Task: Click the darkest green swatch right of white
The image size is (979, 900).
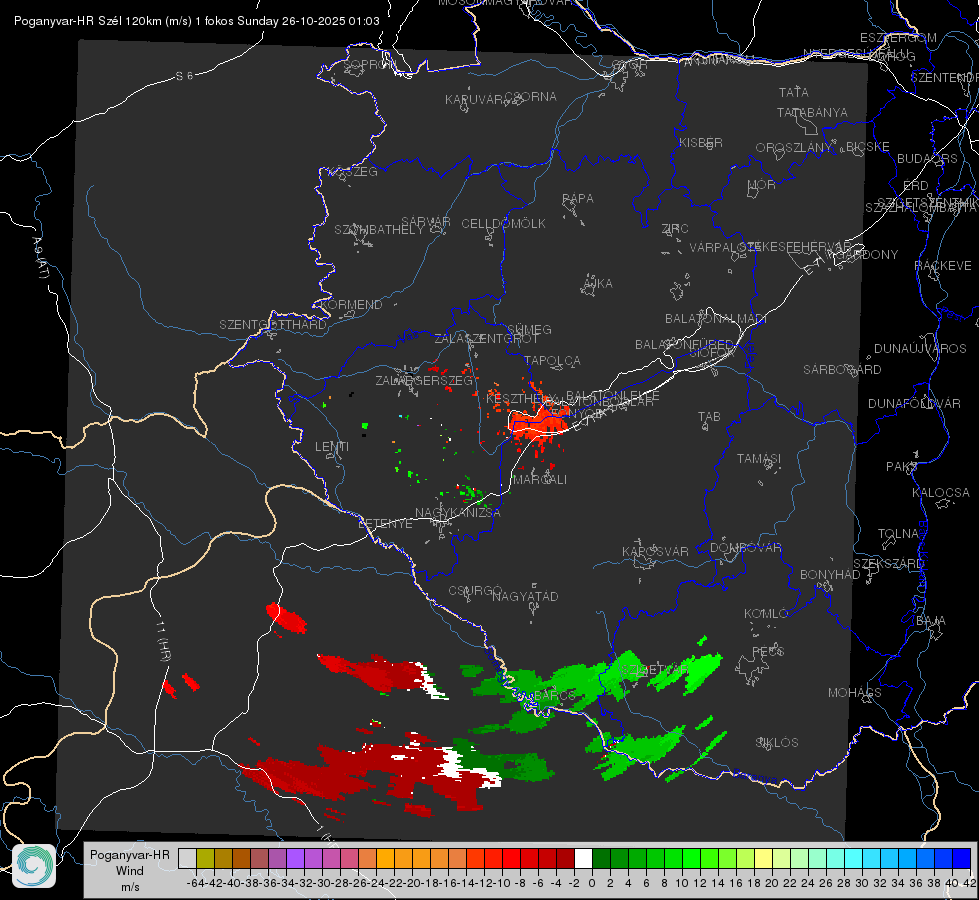Action: [601, 858]
